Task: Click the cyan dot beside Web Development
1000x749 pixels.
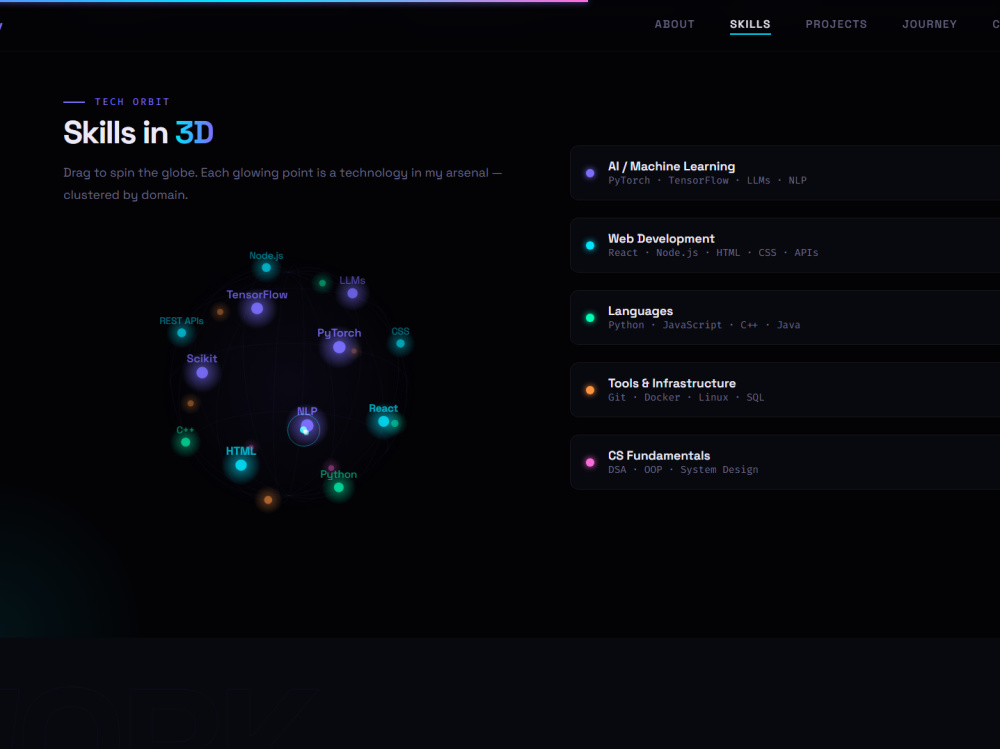Action: pos(590,245)
